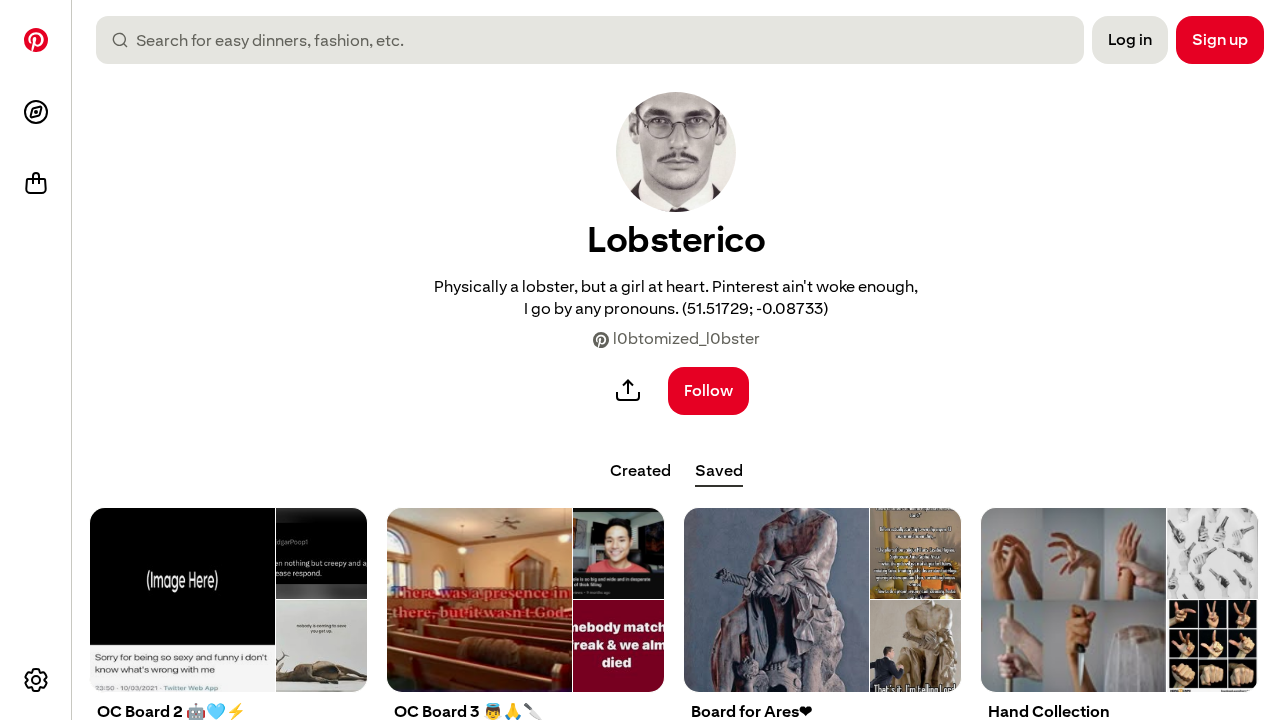Open the Settings gear icon
This screenshot has height=720, width=1280.
pos(36,680)
